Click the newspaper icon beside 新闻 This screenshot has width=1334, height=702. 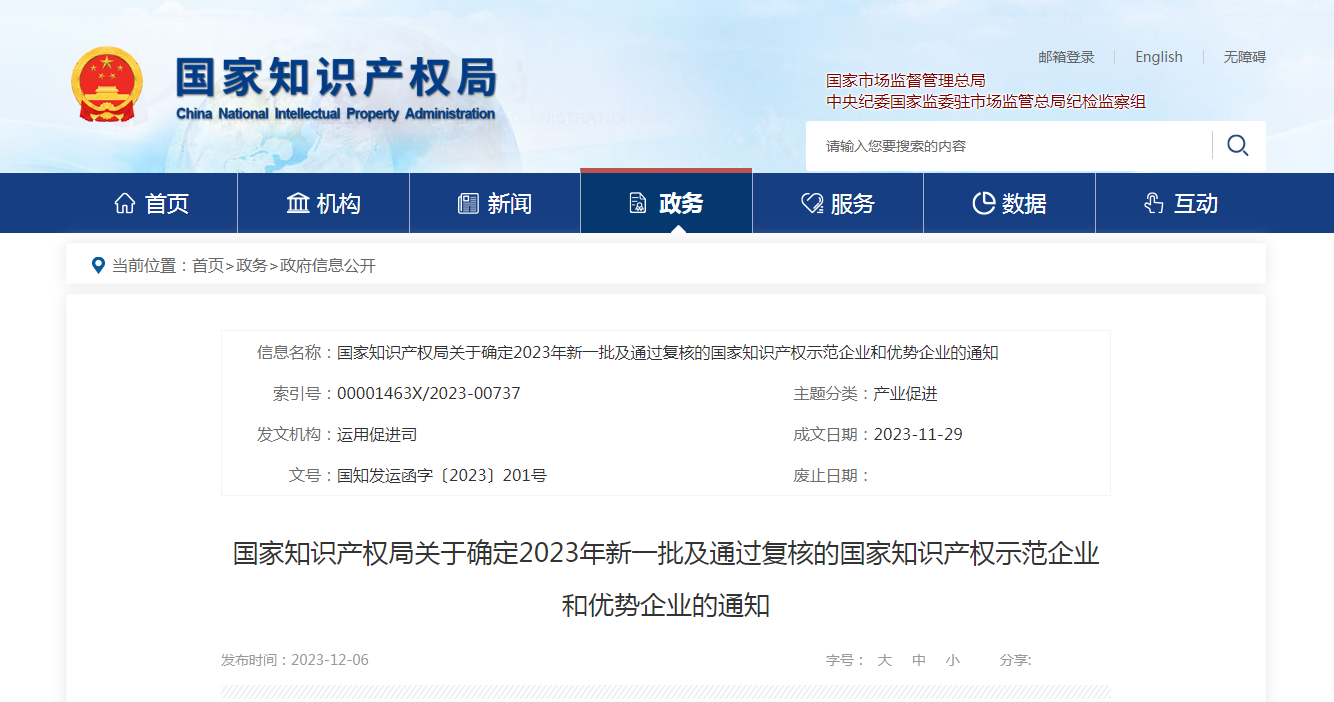468,204
